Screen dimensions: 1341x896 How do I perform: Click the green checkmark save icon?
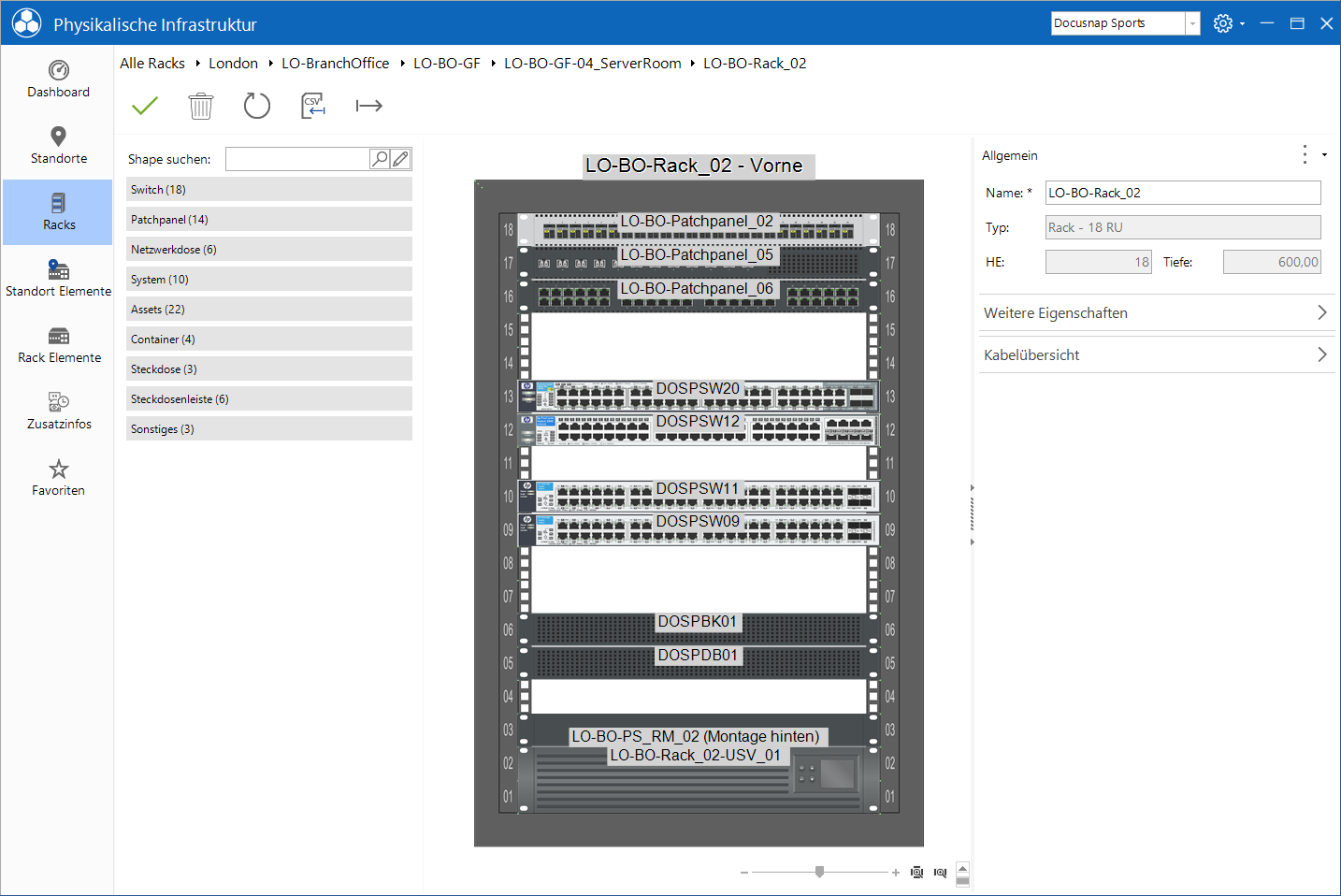[145, 106]
